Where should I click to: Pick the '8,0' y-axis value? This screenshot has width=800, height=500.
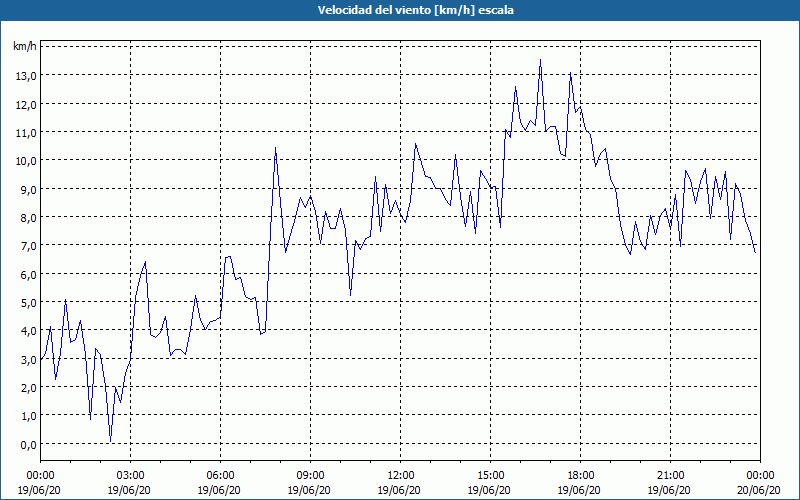tap(29, 217)
